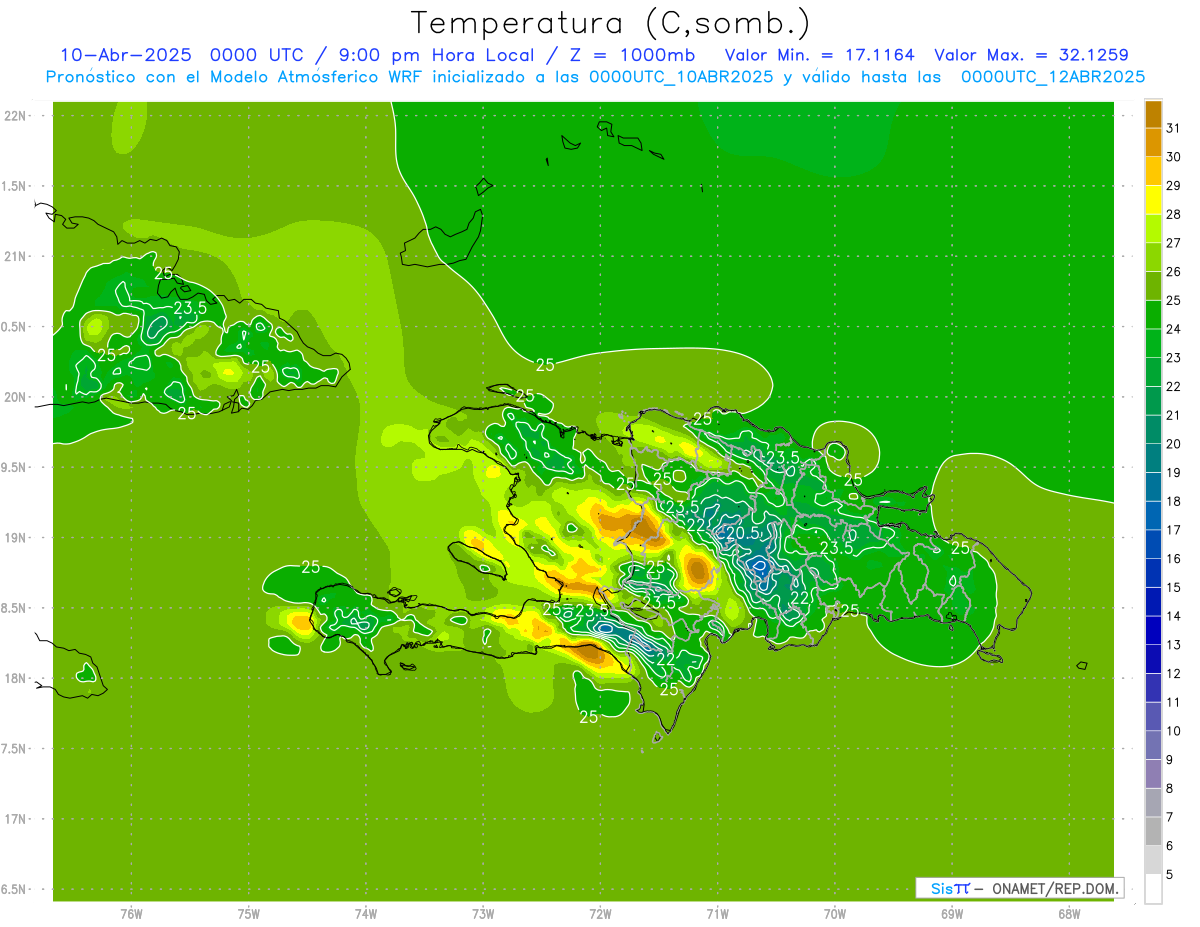Click the "69W" longitude label

952,913
